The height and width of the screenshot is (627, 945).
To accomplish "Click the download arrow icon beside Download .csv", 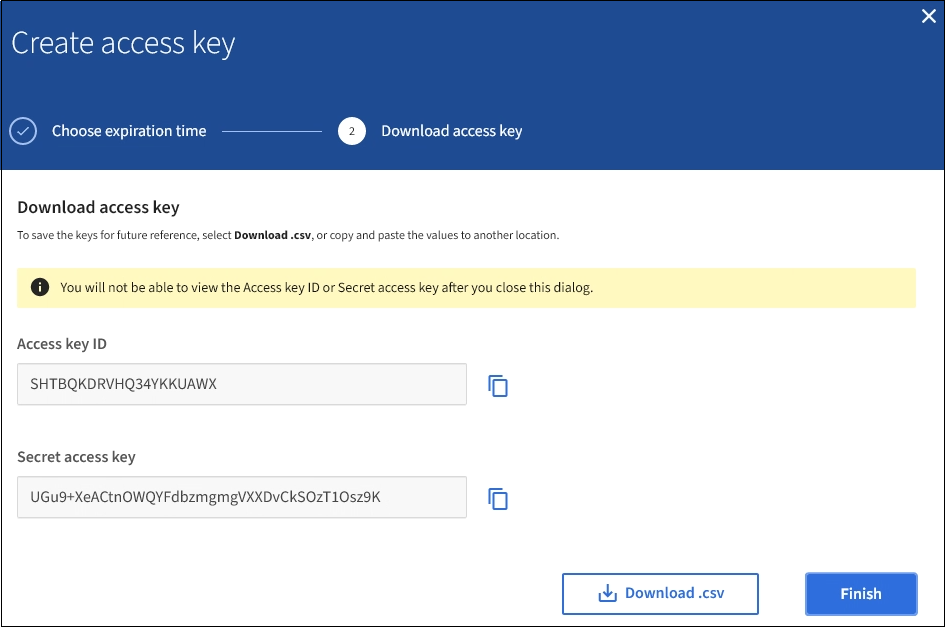I will point(607,593).
